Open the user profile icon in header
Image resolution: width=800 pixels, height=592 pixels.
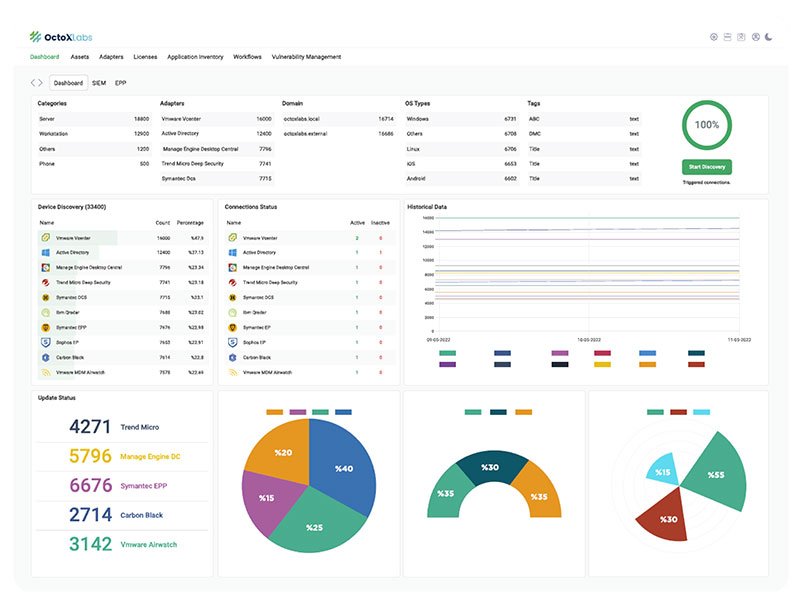756,37
